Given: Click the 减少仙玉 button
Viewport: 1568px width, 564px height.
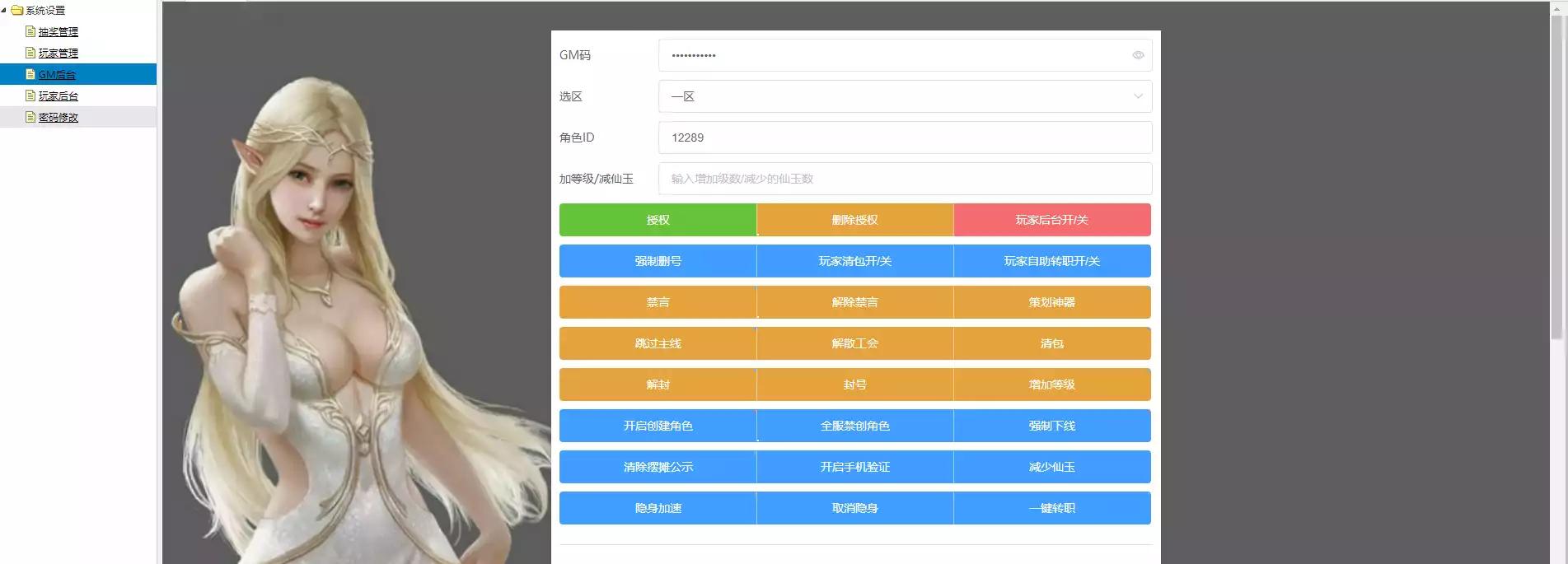Looking at the screenshot, I should pyautogui.click(x=1052, y=467).
